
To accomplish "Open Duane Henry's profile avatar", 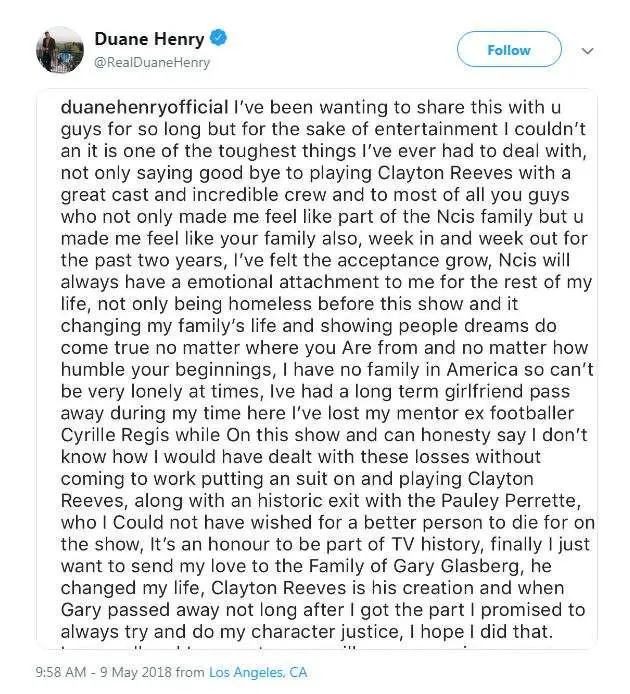I will pyautogui.click(x=60, y=50).
